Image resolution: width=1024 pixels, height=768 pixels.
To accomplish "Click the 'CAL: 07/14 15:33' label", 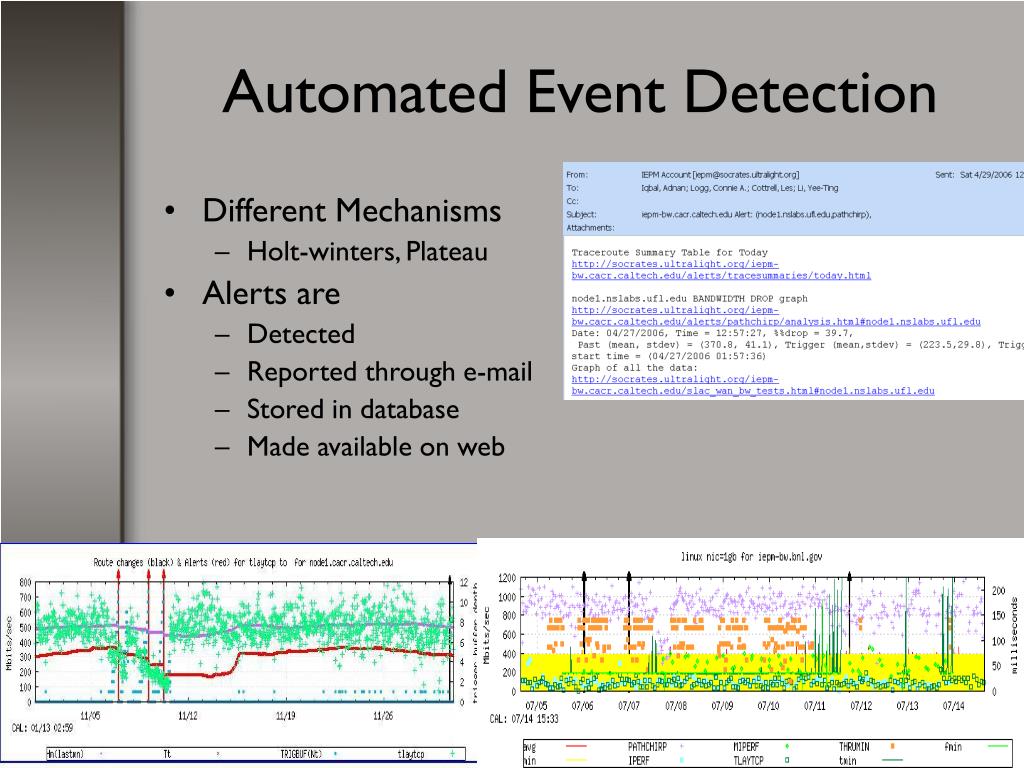I will click(x=524, y=719).
